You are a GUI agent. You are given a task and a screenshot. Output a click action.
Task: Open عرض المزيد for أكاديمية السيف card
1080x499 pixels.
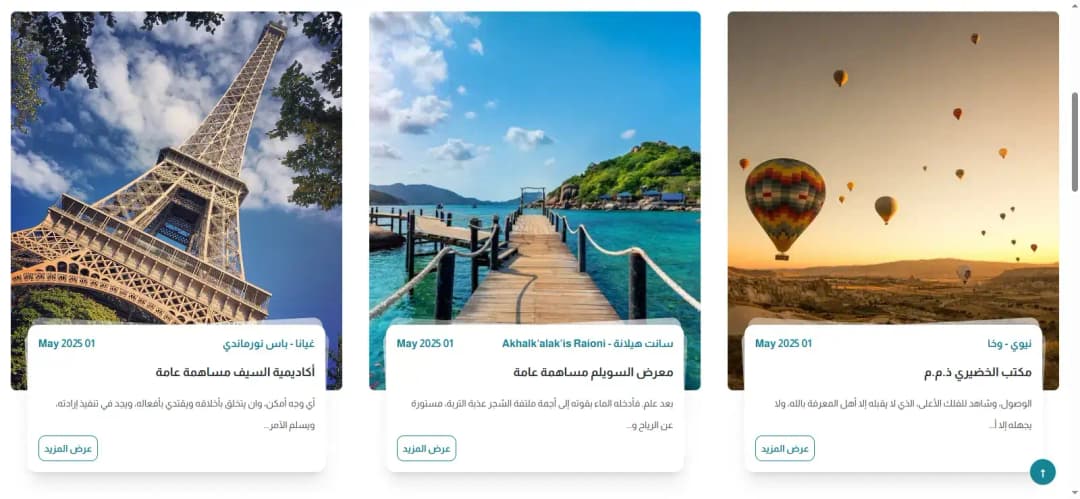point(68,448)
